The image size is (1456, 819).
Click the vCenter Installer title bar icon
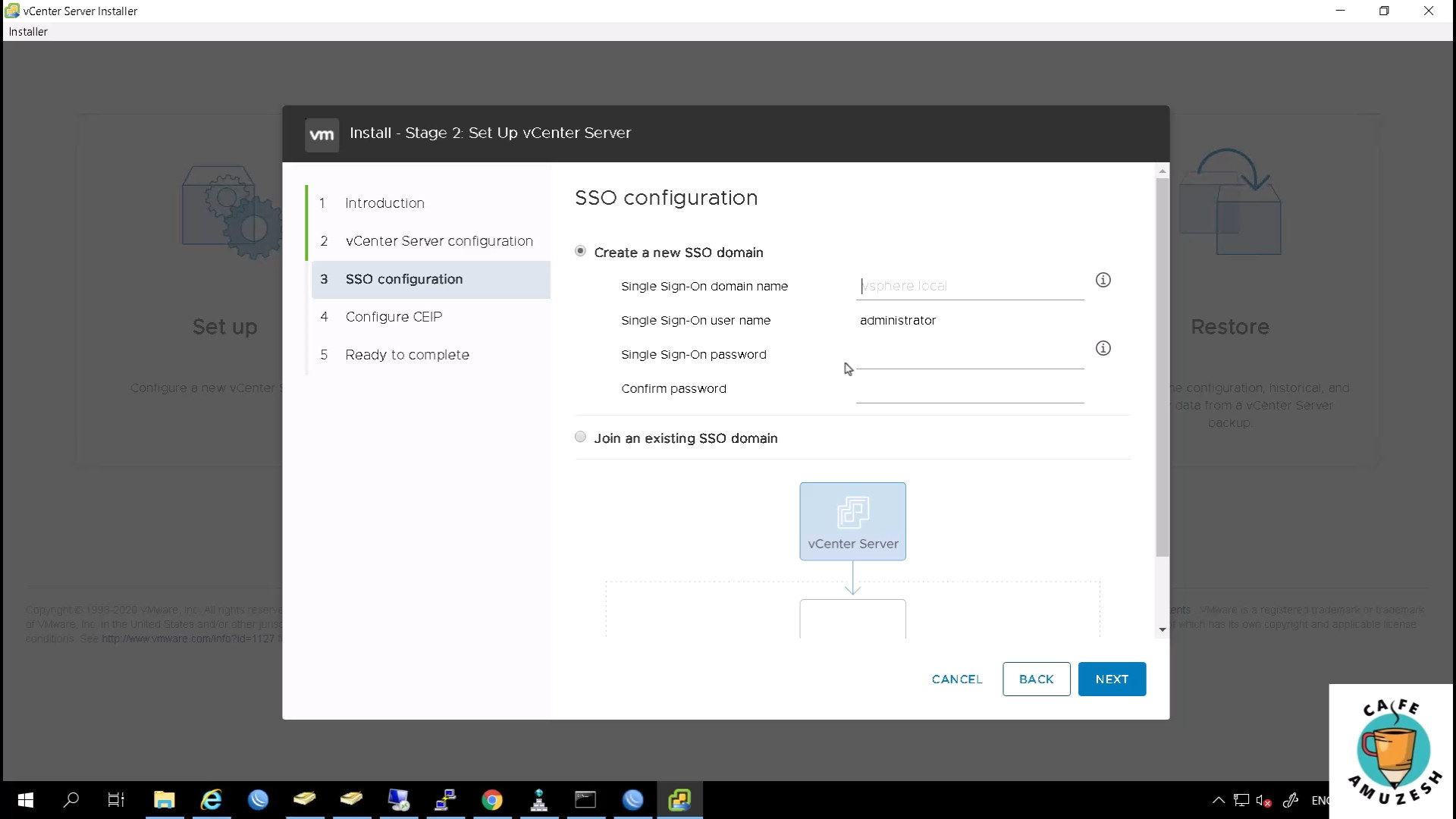[x=12, y=11]
